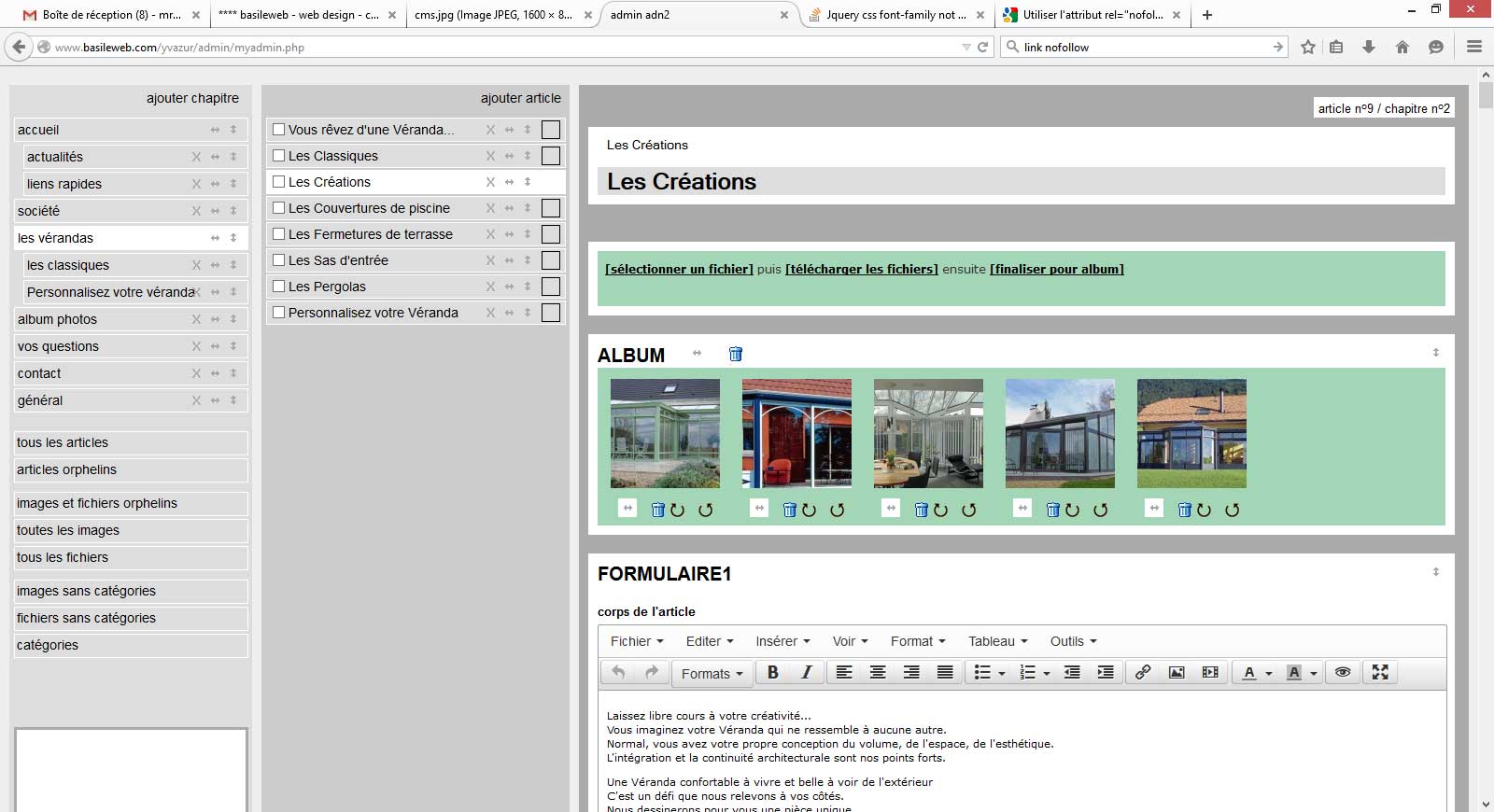Toggle bold formatting in the editor
This screenshot has height=812, width=1494.
click(x=773, y=672)
